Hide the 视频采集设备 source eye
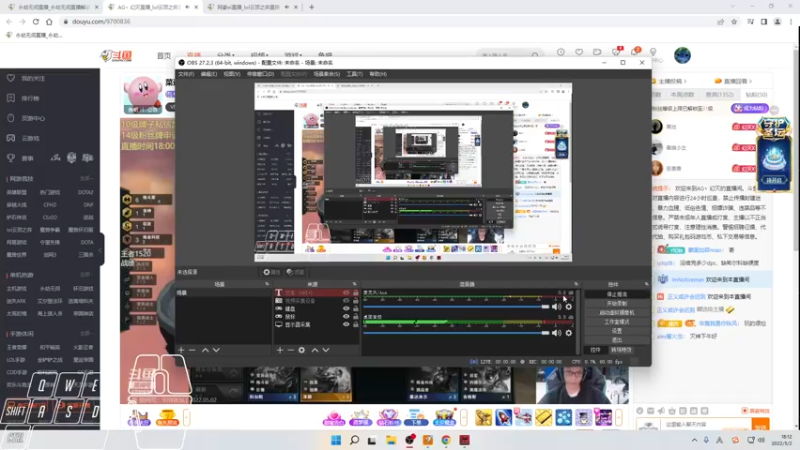 coord(346,301)
